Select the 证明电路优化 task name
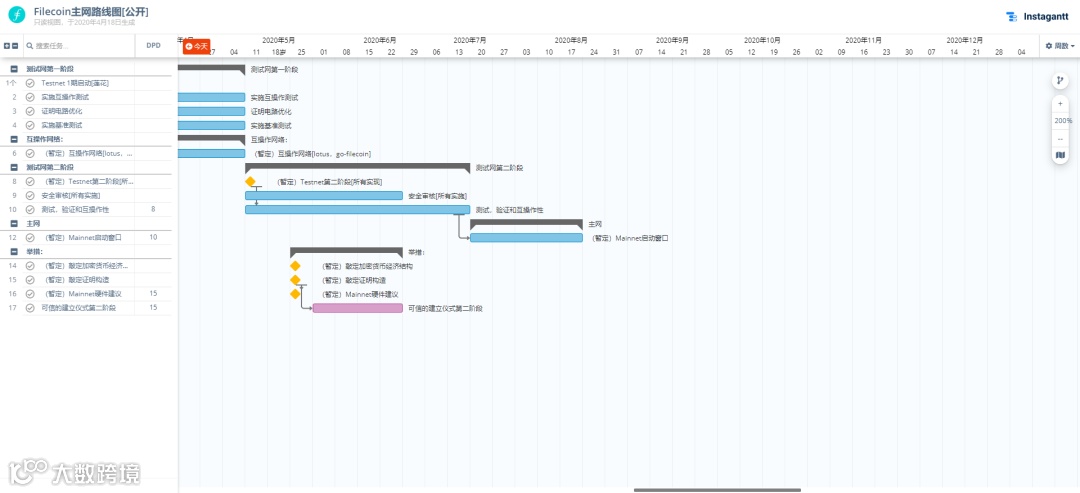Image resolution: width=1080 pixels, height=493 pixels. coord(61,111)
